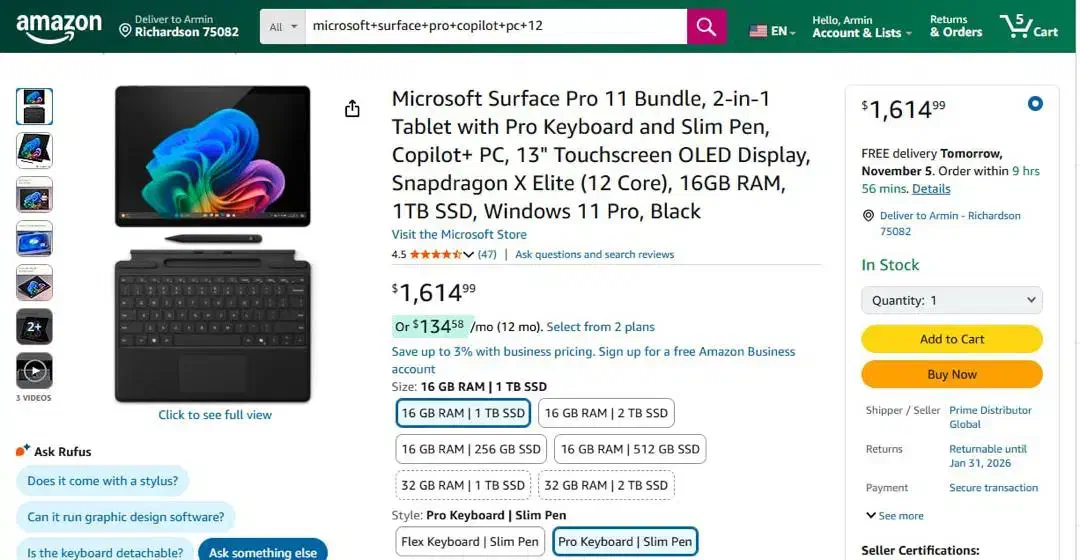Open the Quantity dropdown
The image size is (1080, 560).
(x=951, y=300)
